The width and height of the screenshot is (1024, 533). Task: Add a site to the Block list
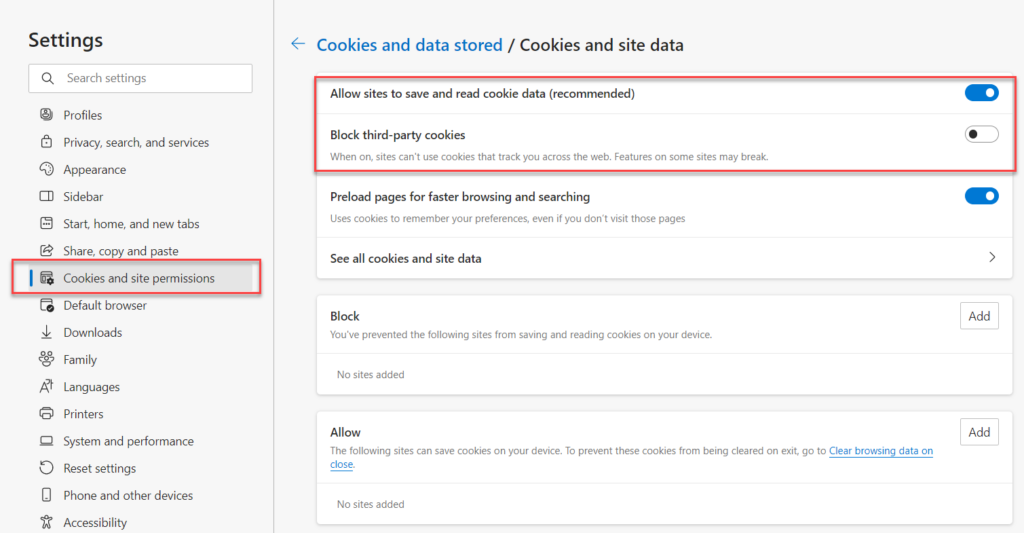coord(979,316)
